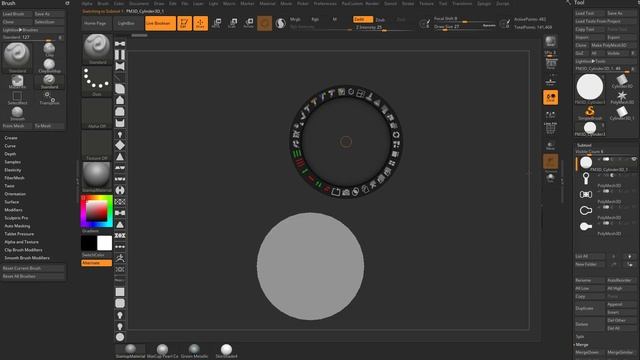Collapse the Merge section in Tool panel
This screenshot has height=360, width=640.
582,344
